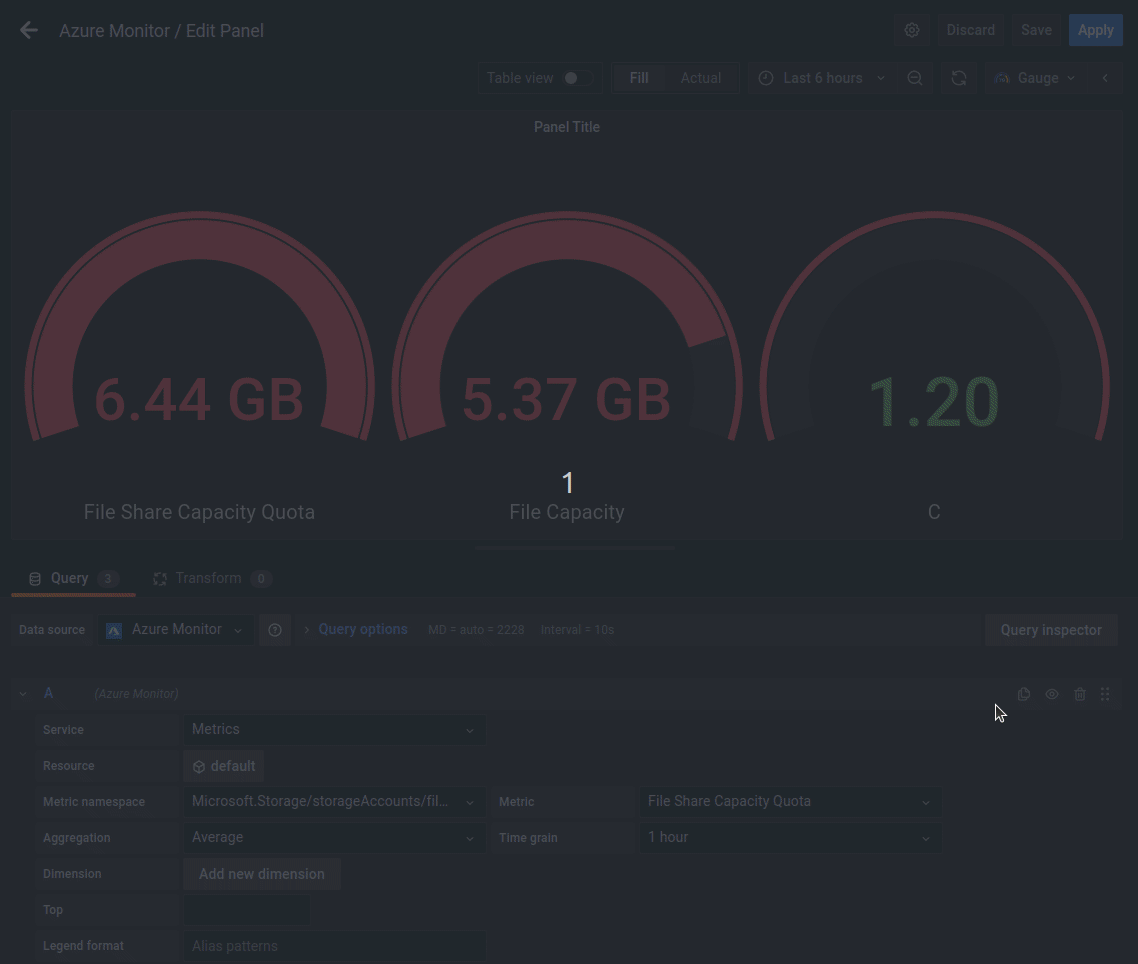This screenshot has width=1138, height=964.
Task: Hide query A with the eye icon
Action: [1051, 693]
